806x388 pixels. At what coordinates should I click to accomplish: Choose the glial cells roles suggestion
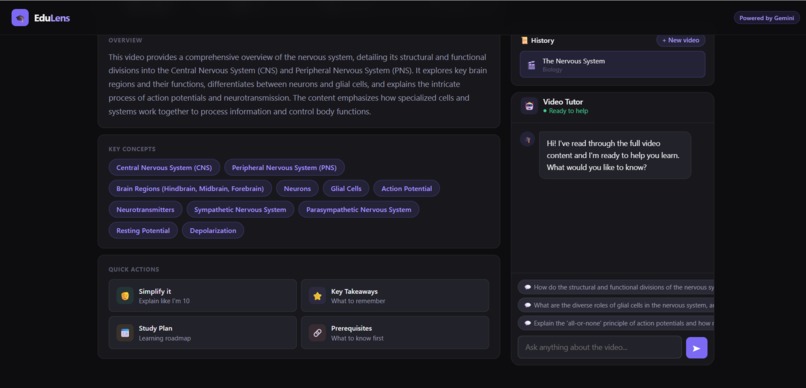(x=616, y=305)
